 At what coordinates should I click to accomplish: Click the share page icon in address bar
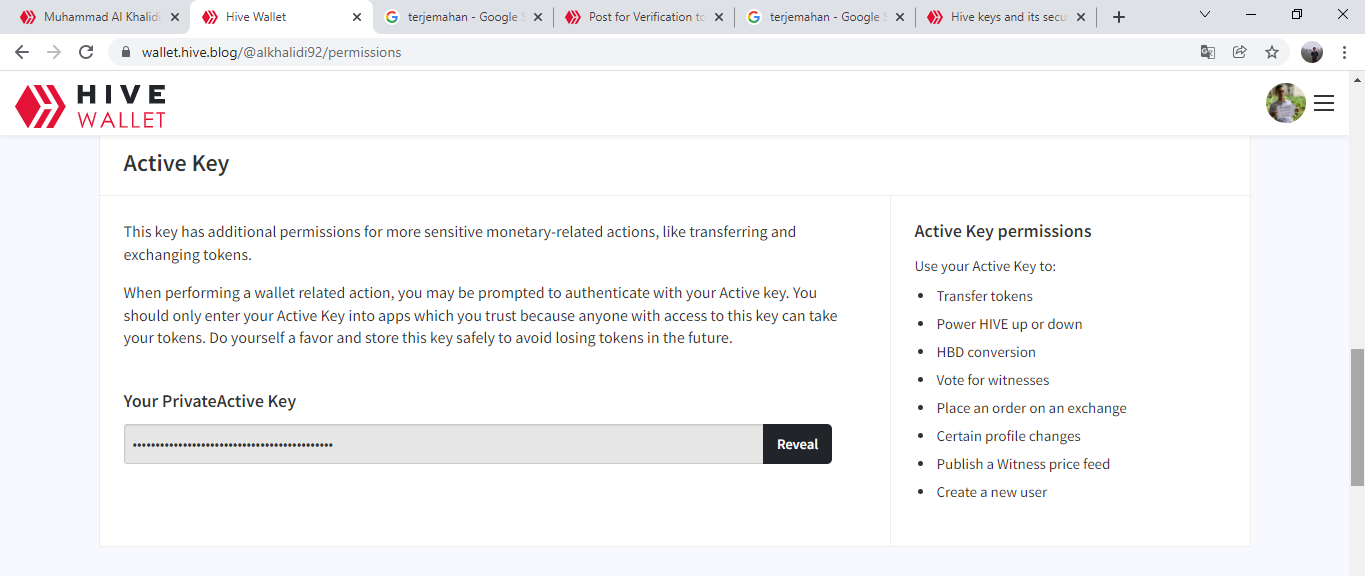[x=1240, y=52]
